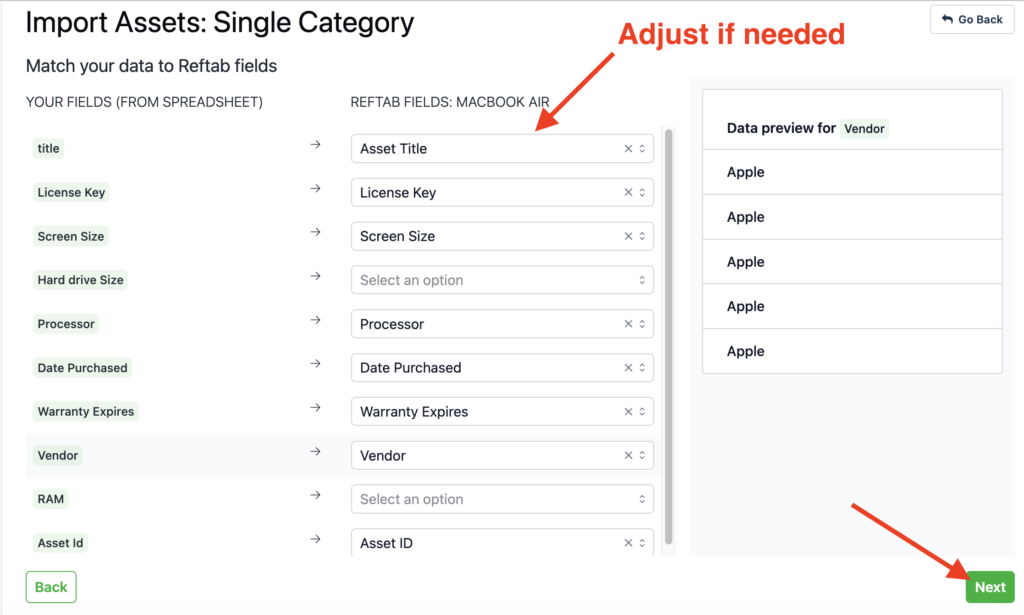Viewport: 1024px width, 615px height.
Task: Open the Vendor field options arrows
Action: [643, 455]
